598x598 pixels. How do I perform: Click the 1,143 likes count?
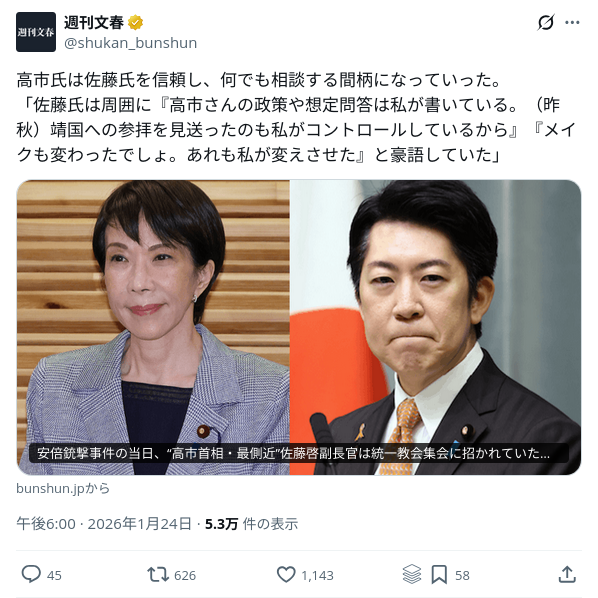coord(317,575)
